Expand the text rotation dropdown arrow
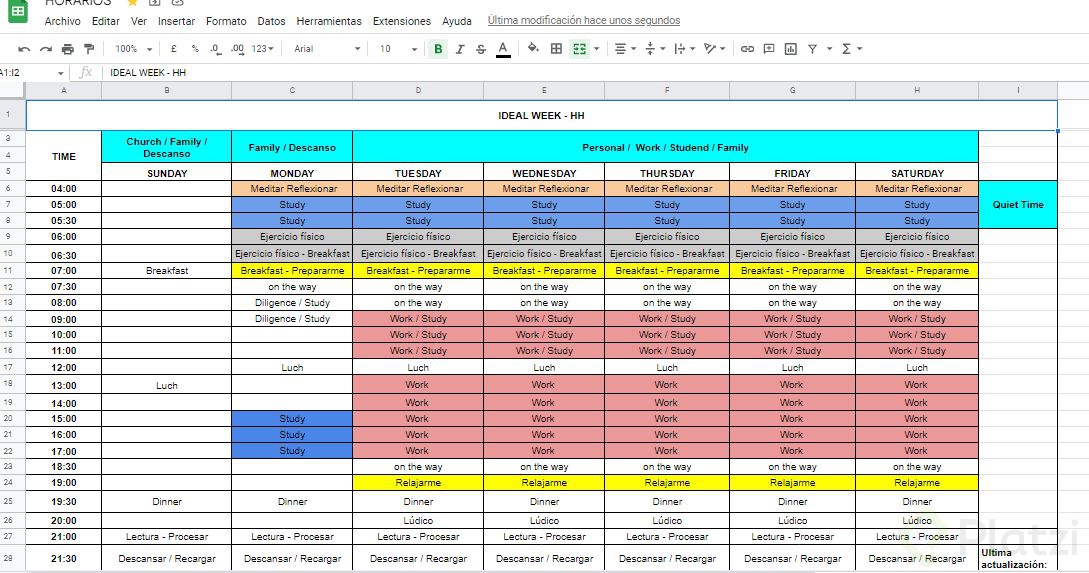Viewport: 1089px width, 573px height. pos(723,49)
